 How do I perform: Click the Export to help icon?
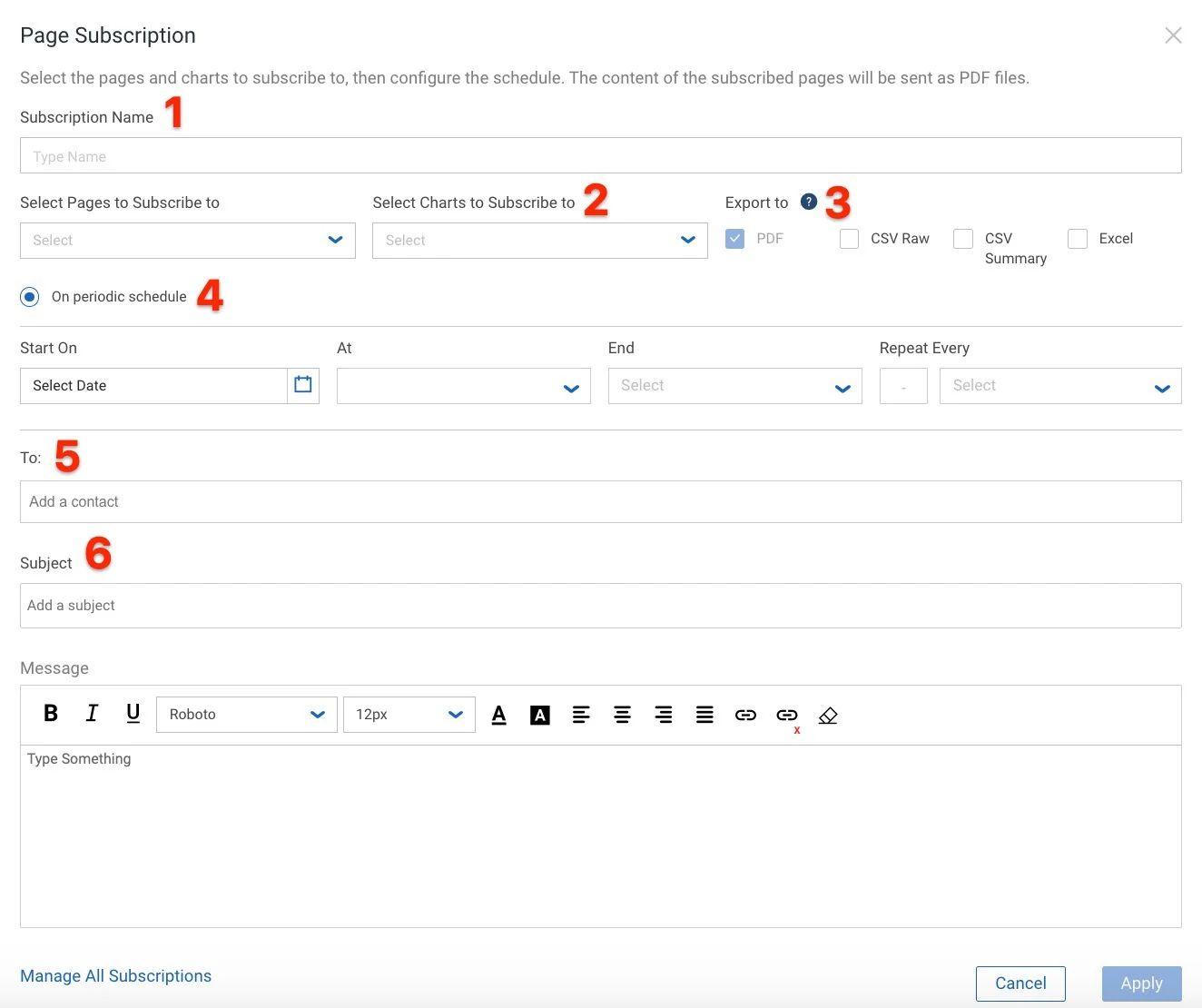click(x=809, y=202)
